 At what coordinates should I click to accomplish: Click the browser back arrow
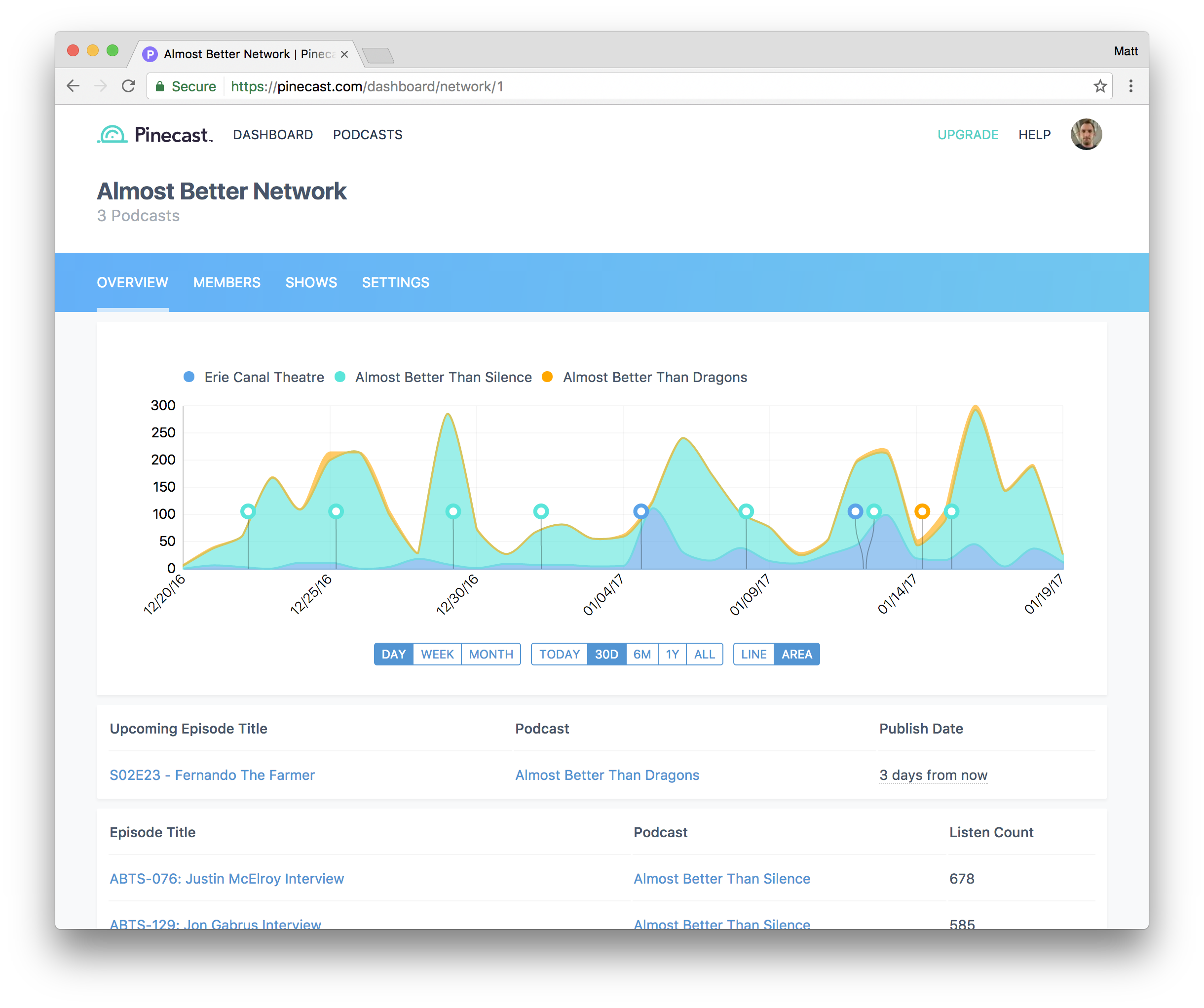74,86
